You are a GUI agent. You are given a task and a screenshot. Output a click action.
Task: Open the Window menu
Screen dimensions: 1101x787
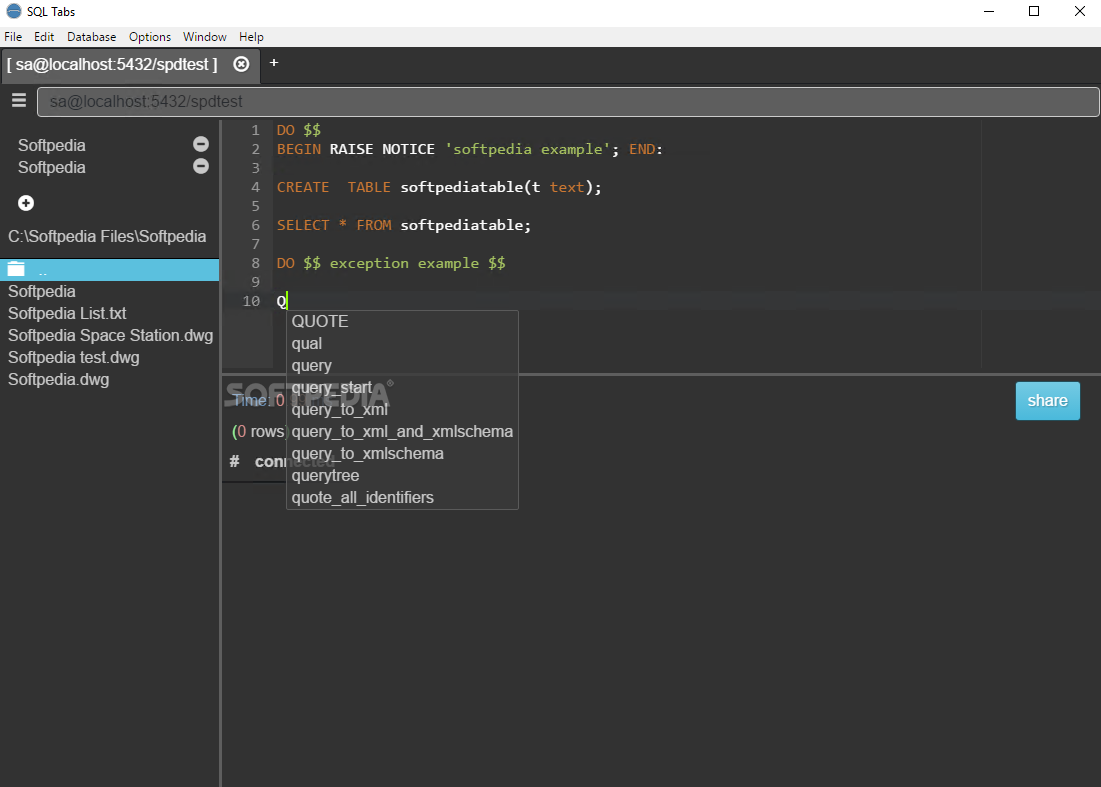point(204,37)
